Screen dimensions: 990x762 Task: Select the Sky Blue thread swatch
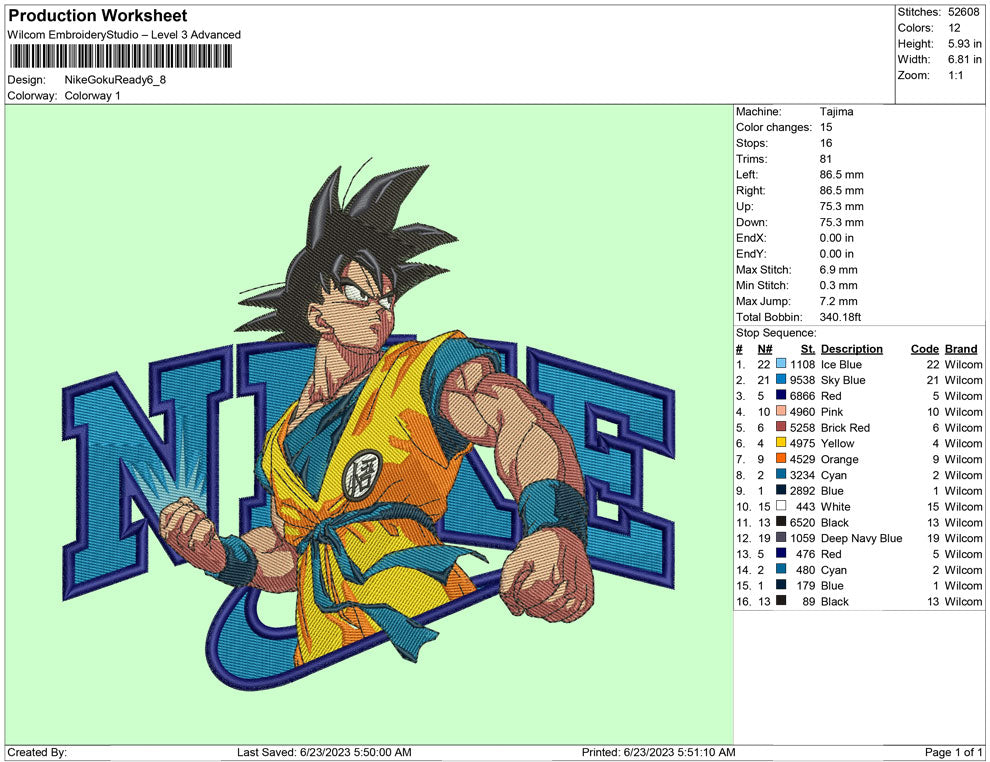(781, 381)
